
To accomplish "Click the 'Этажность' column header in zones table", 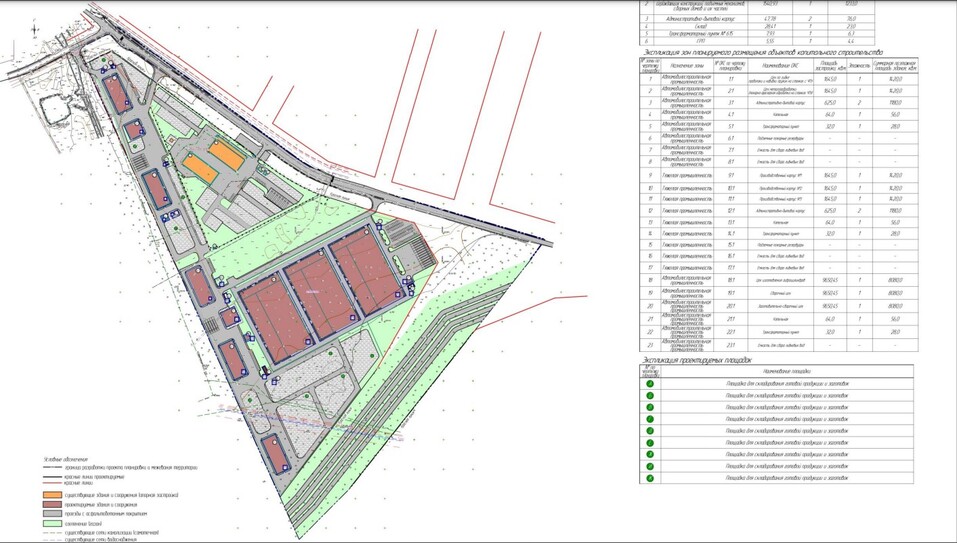I will (x=859, y=64).
